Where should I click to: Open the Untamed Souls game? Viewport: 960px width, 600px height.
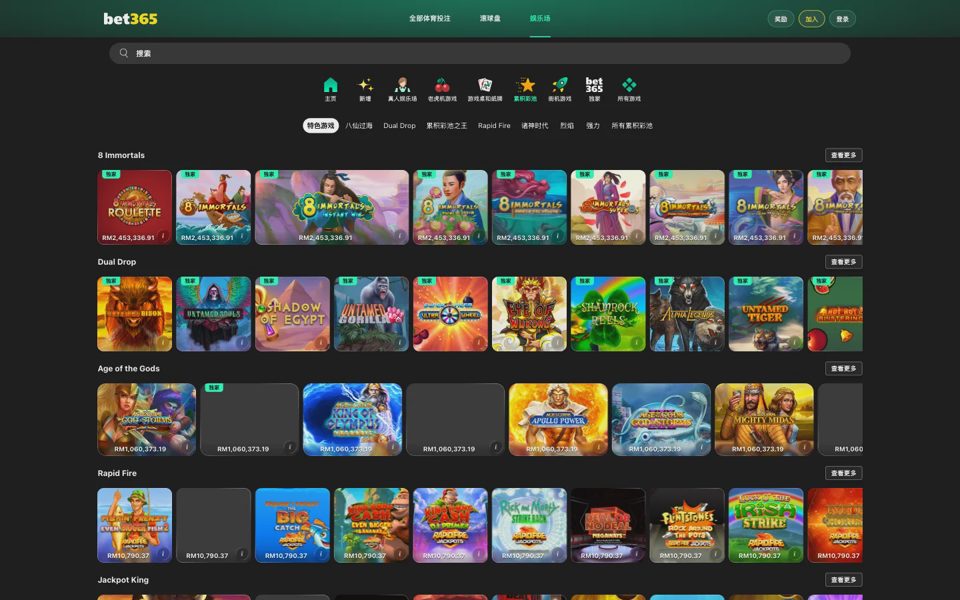[x=214, y=313]
